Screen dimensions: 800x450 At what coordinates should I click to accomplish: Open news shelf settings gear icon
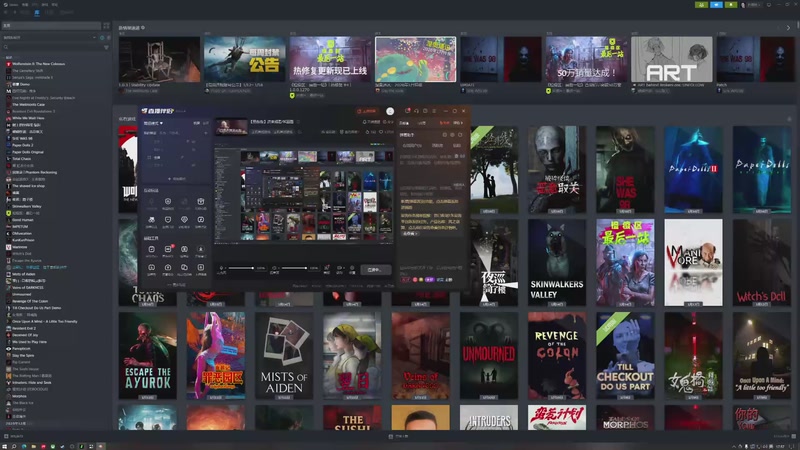143,28
